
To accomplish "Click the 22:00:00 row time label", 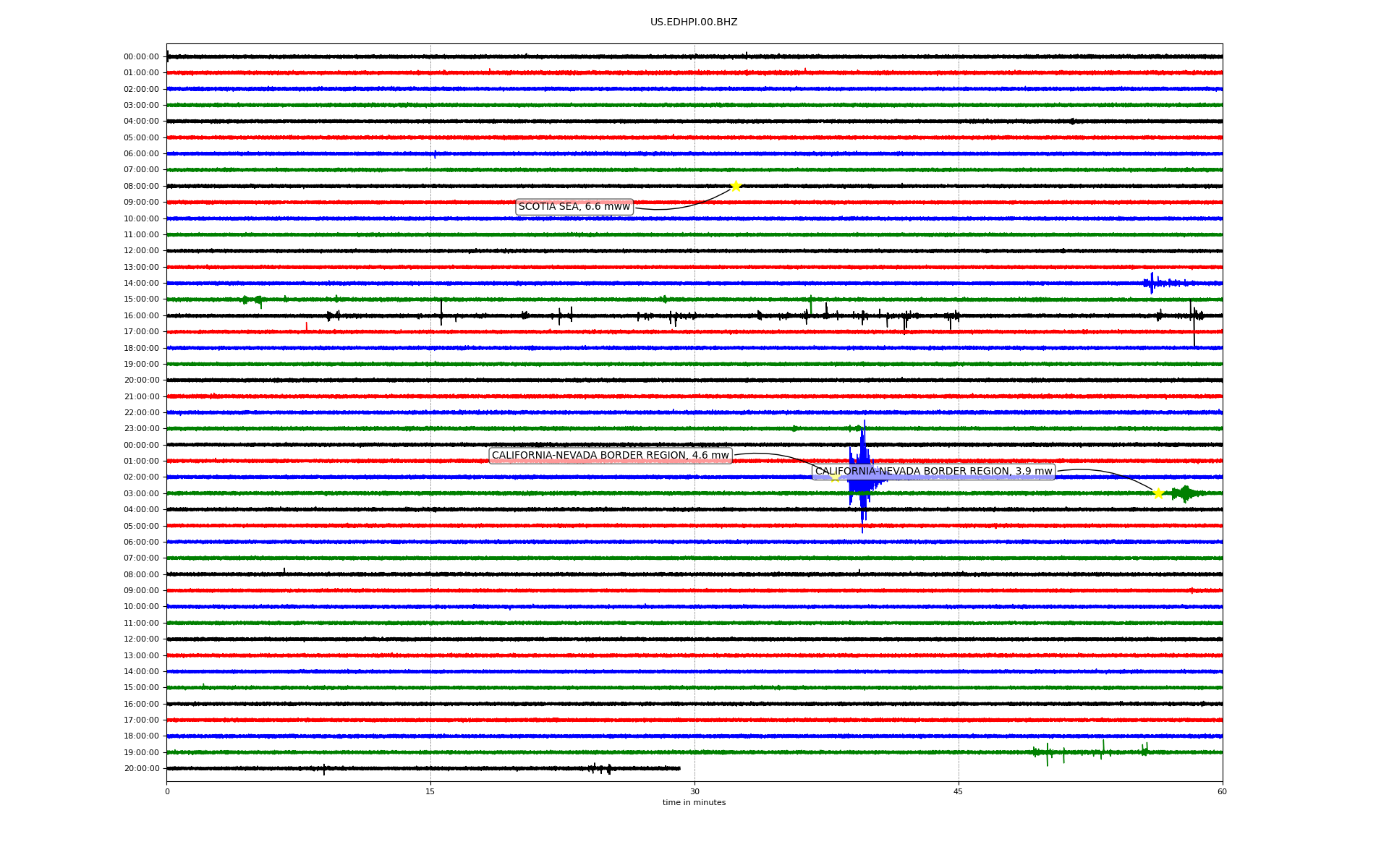I will pos(141,413).
